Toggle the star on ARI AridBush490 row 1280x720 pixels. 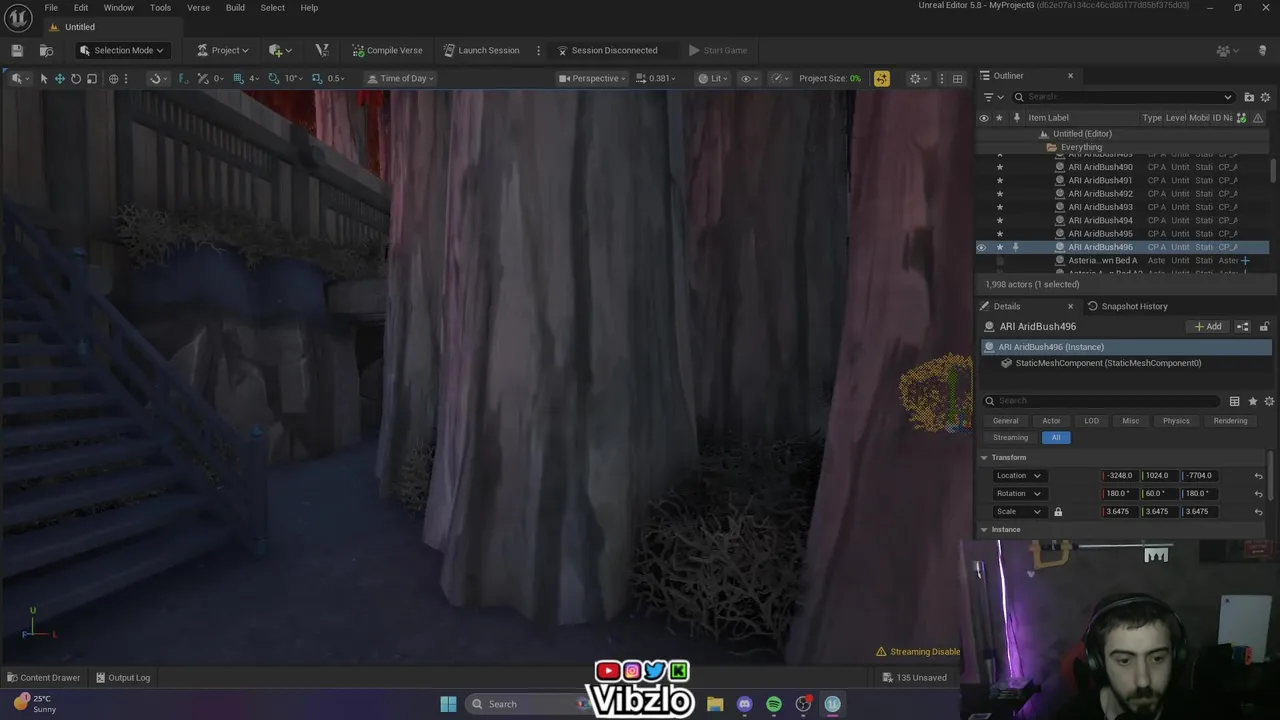(x=999, y=167)
